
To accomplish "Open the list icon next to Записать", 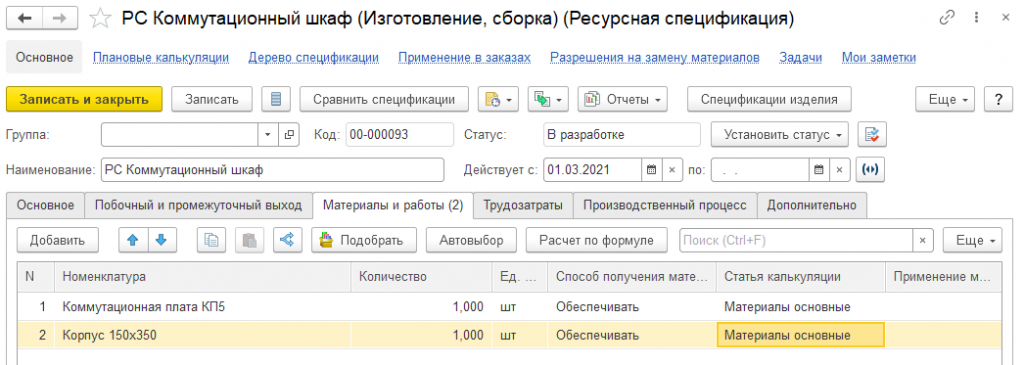I will tap(276, 99).
